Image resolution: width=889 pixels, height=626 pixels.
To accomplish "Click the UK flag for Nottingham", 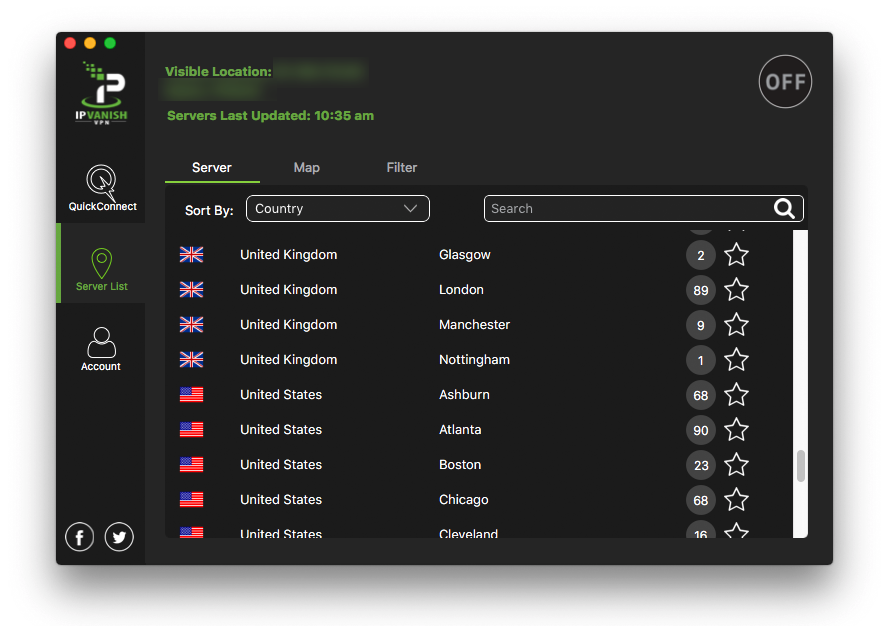I will coord(192,359).
